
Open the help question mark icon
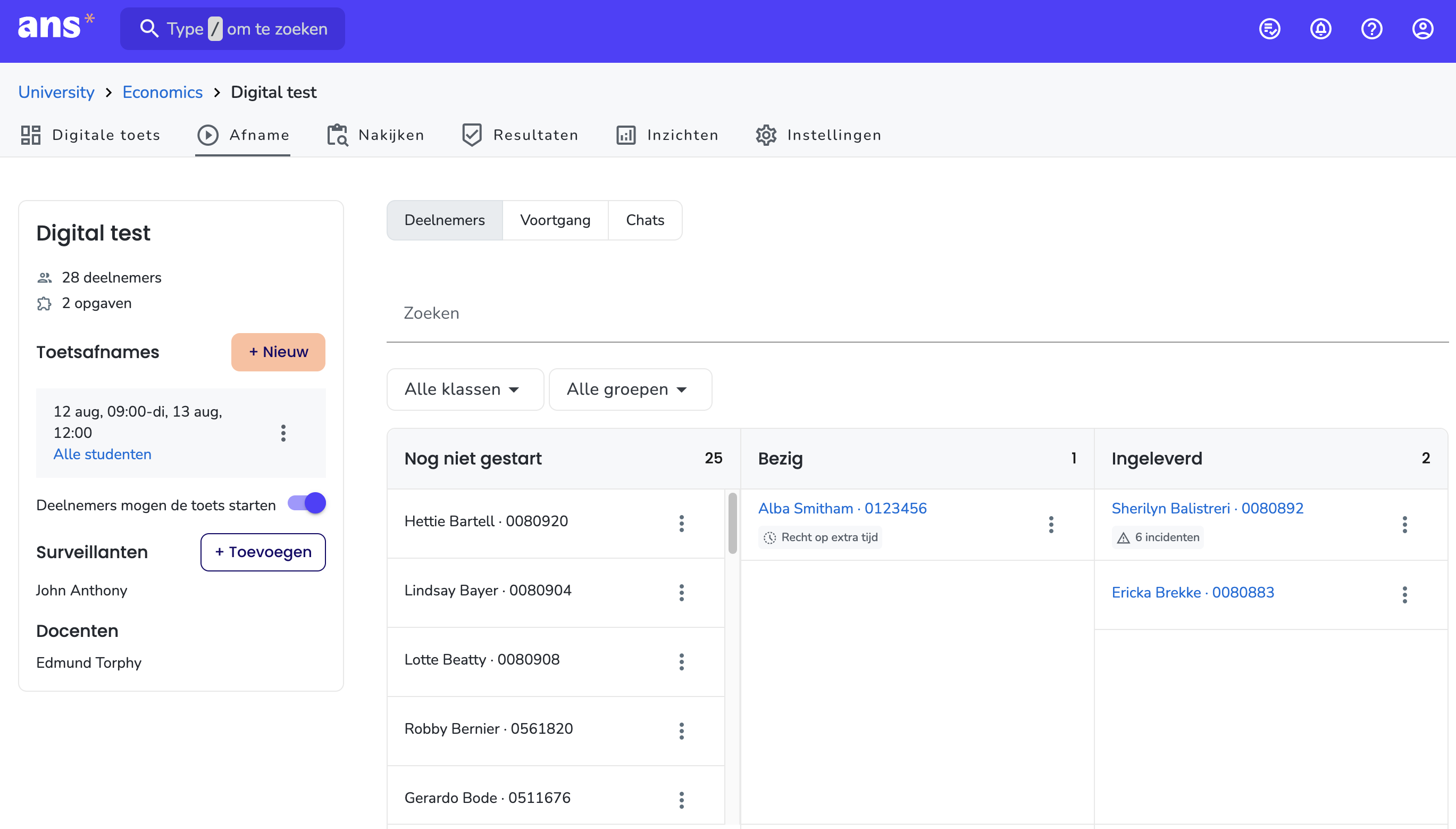tap(1371, 29)
